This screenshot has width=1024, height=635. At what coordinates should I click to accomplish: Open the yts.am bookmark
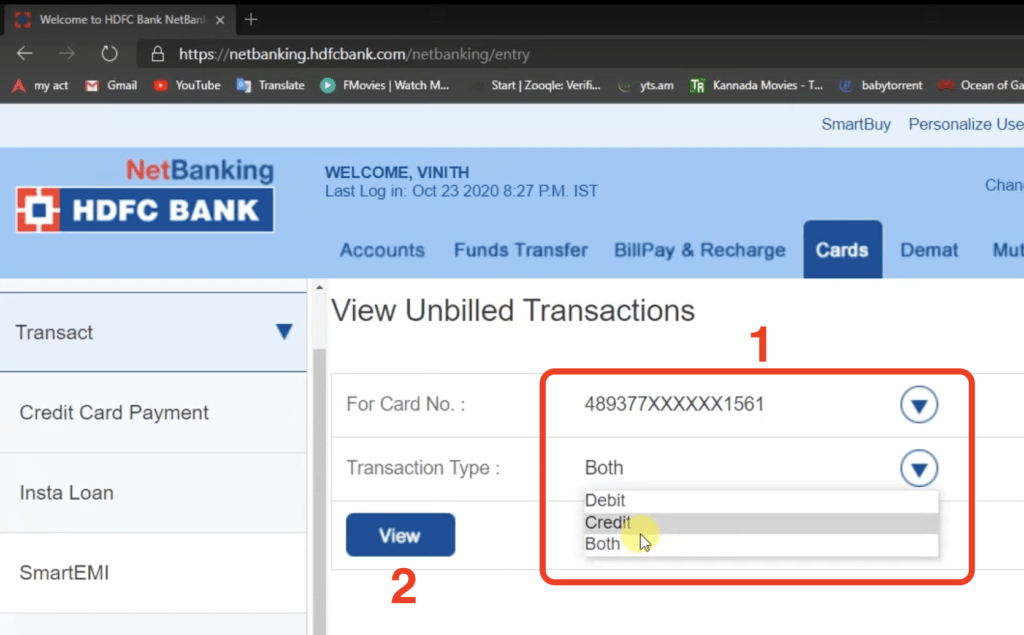click(x=647, y=85)
